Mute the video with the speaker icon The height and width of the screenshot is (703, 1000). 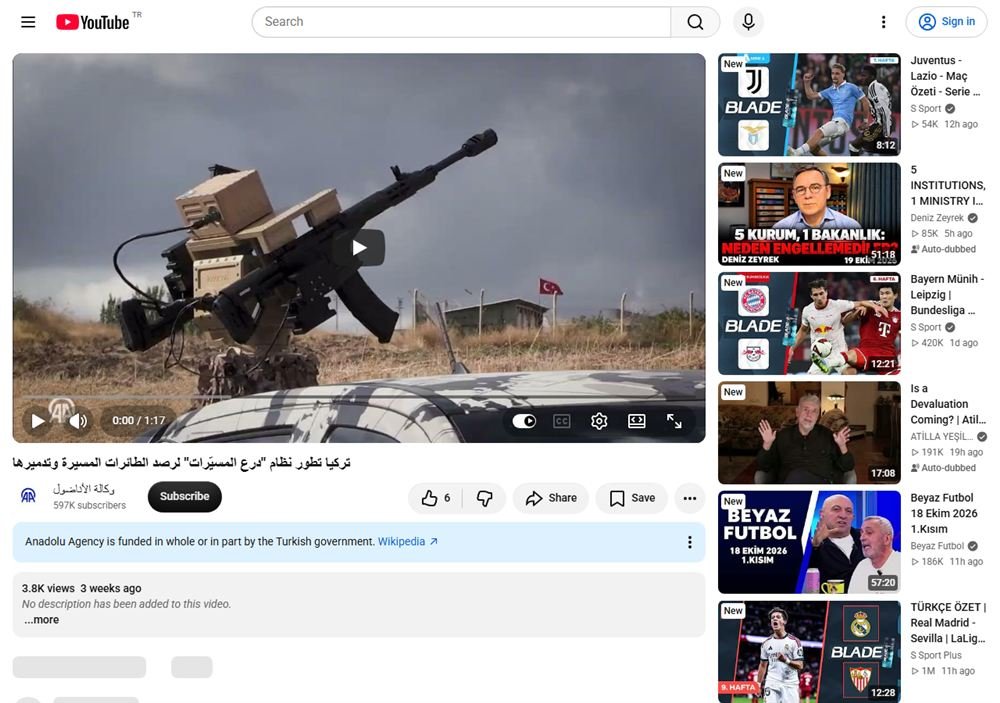point(79,421)
